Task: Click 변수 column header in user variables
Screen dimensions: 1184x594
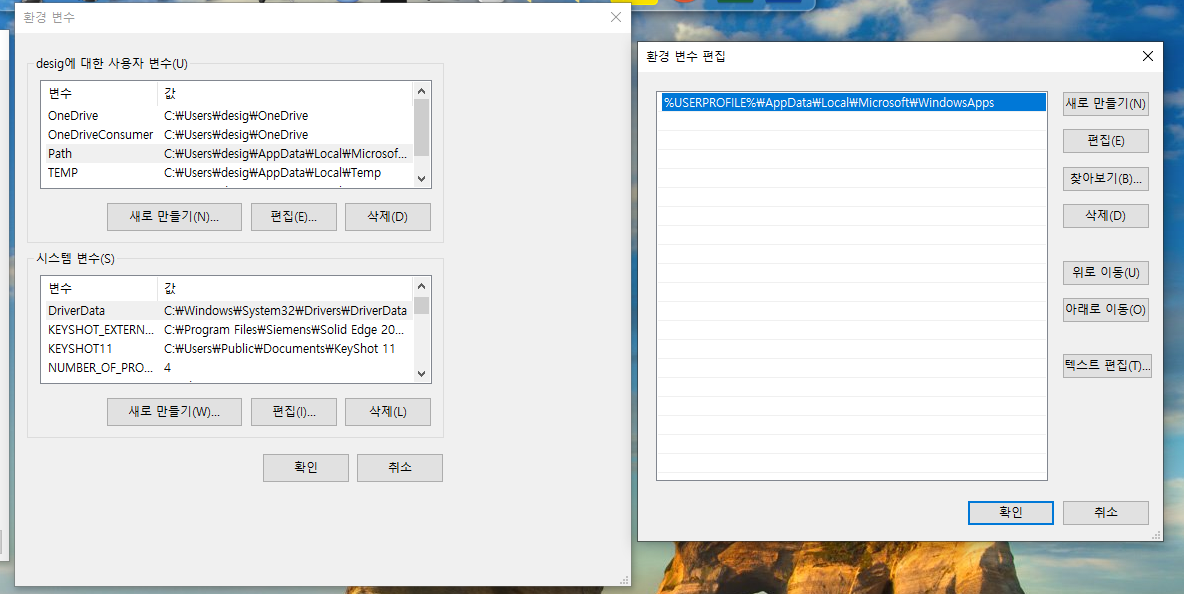Action: [99, 94]
